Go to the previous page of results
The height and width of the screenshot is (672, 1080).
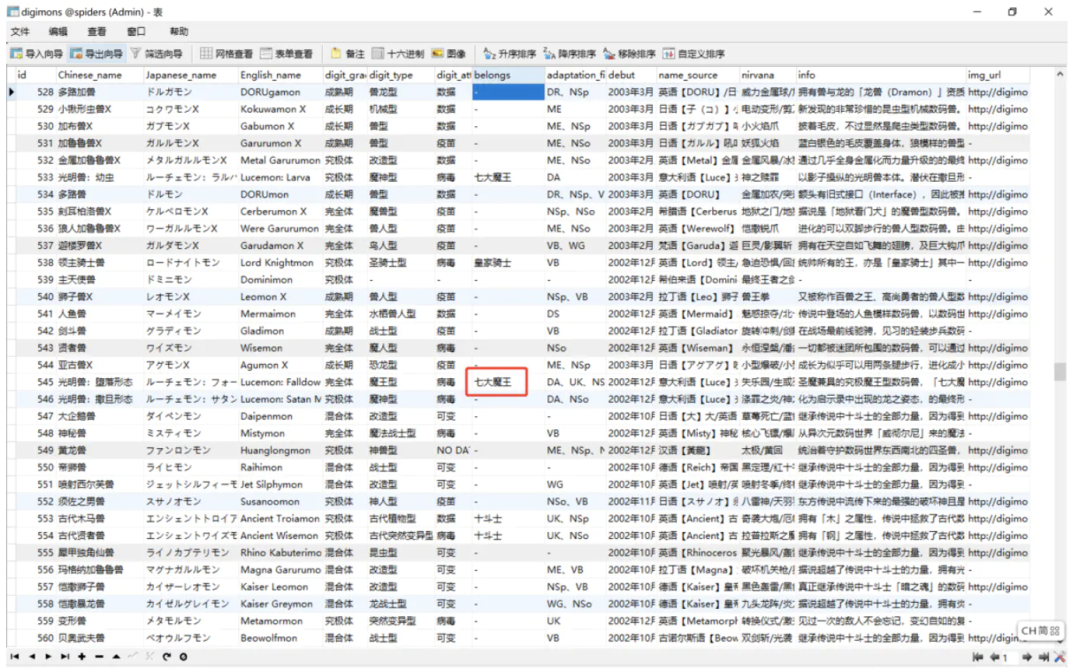995,657
